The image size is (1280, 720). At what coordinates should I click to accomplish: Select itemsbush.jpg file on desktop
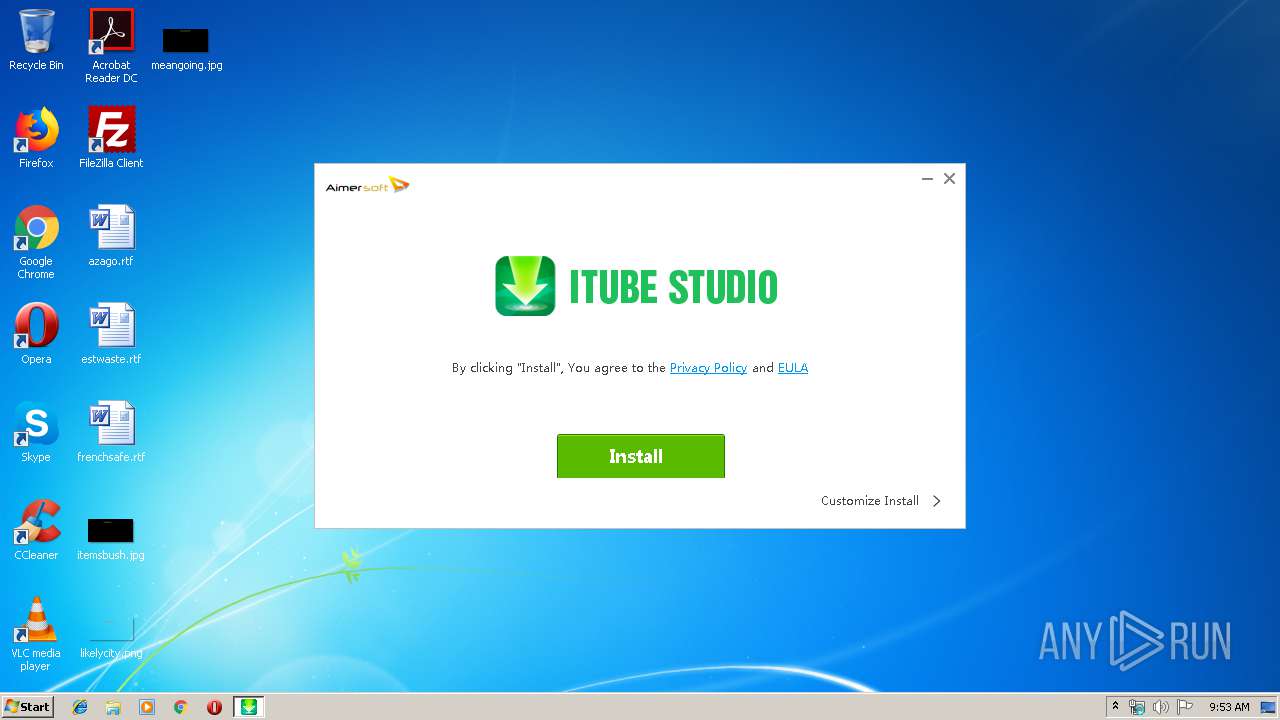[x=111, y=539]
